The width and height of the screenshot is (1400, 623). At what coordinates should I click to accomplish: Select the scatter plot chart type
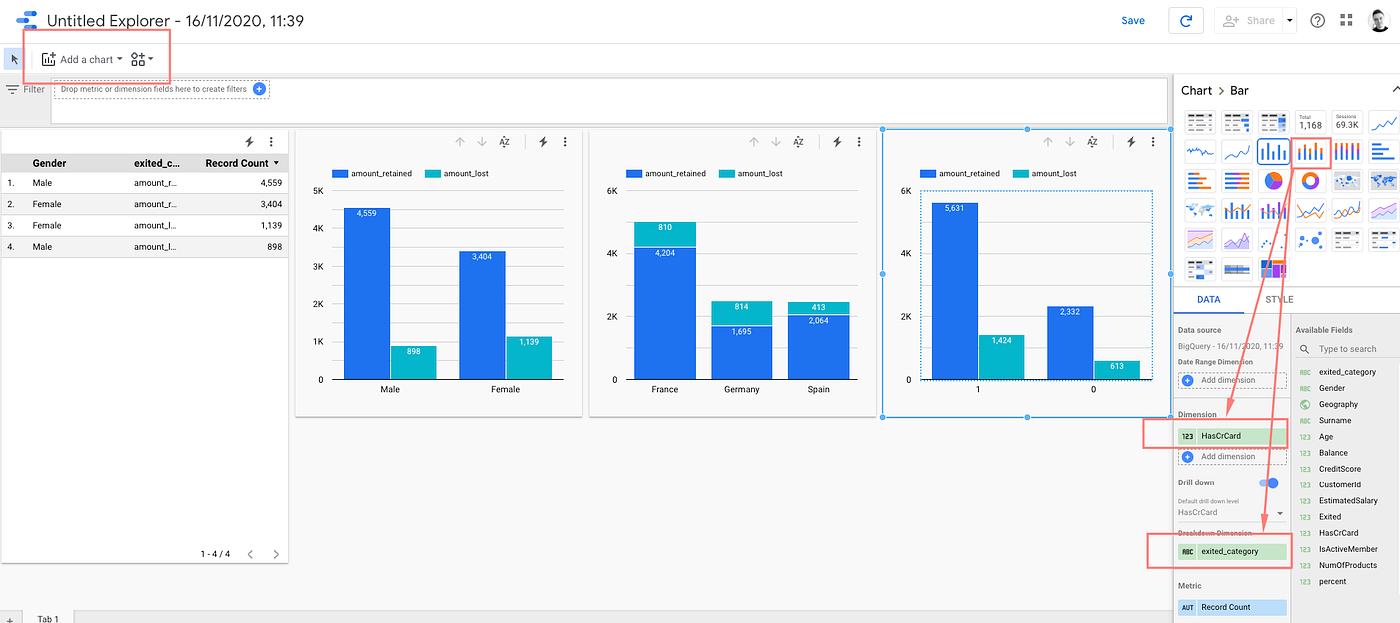point(1272,240)
